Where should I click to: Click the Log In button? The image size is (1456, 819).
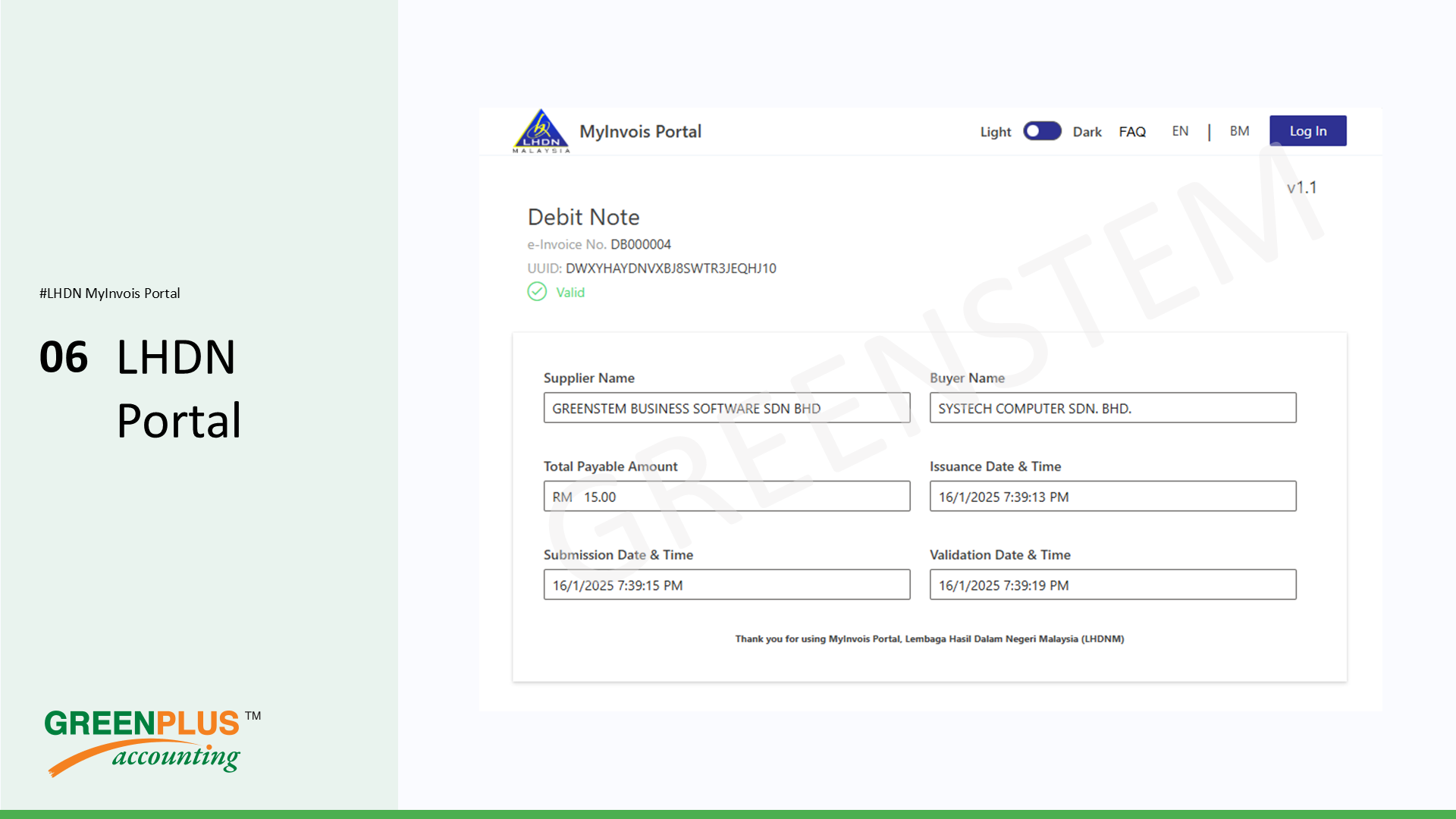click(x=1308, y=130)
